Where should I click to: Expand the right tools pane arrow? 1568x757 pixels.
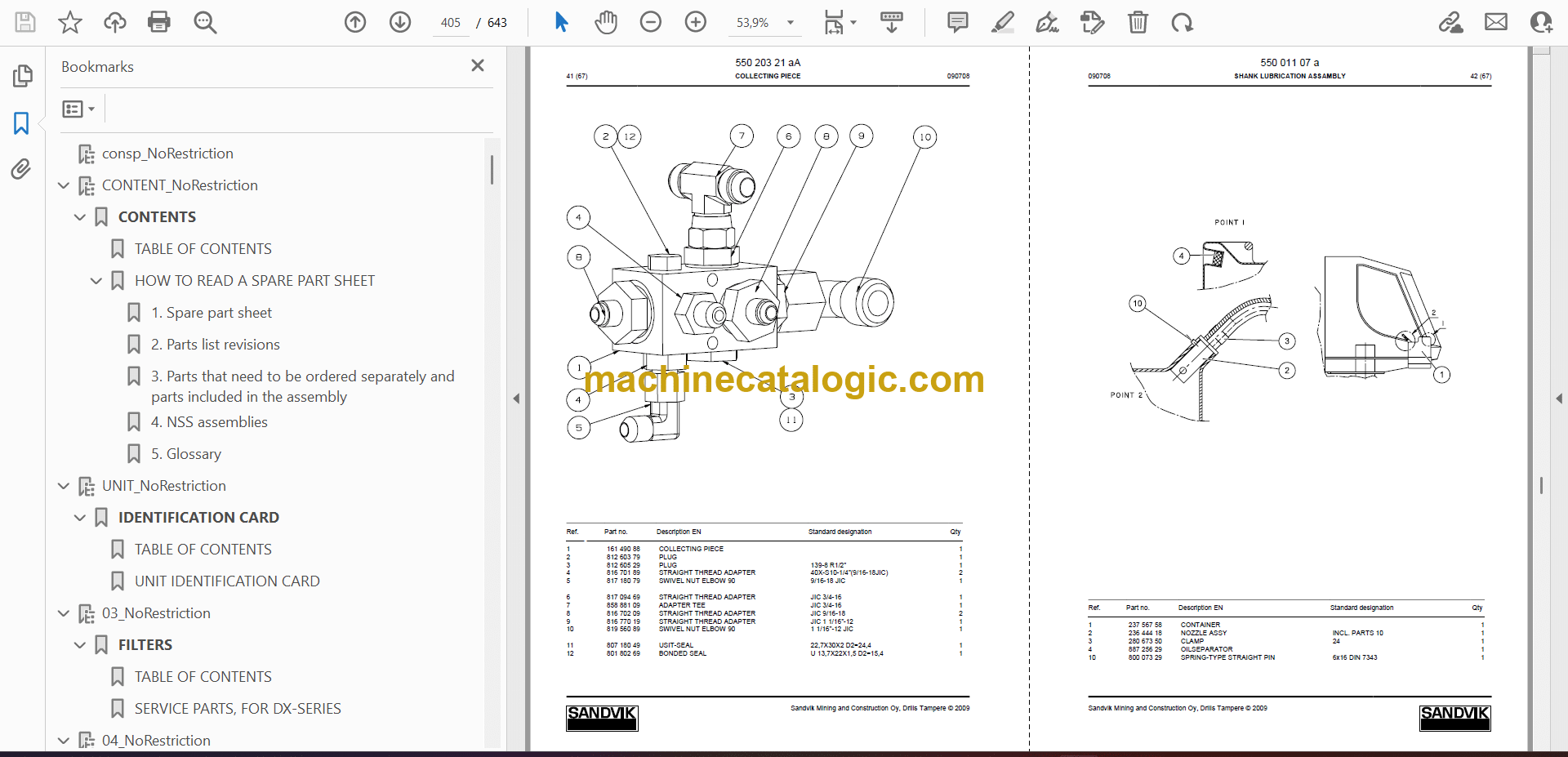click(1559, 399)
